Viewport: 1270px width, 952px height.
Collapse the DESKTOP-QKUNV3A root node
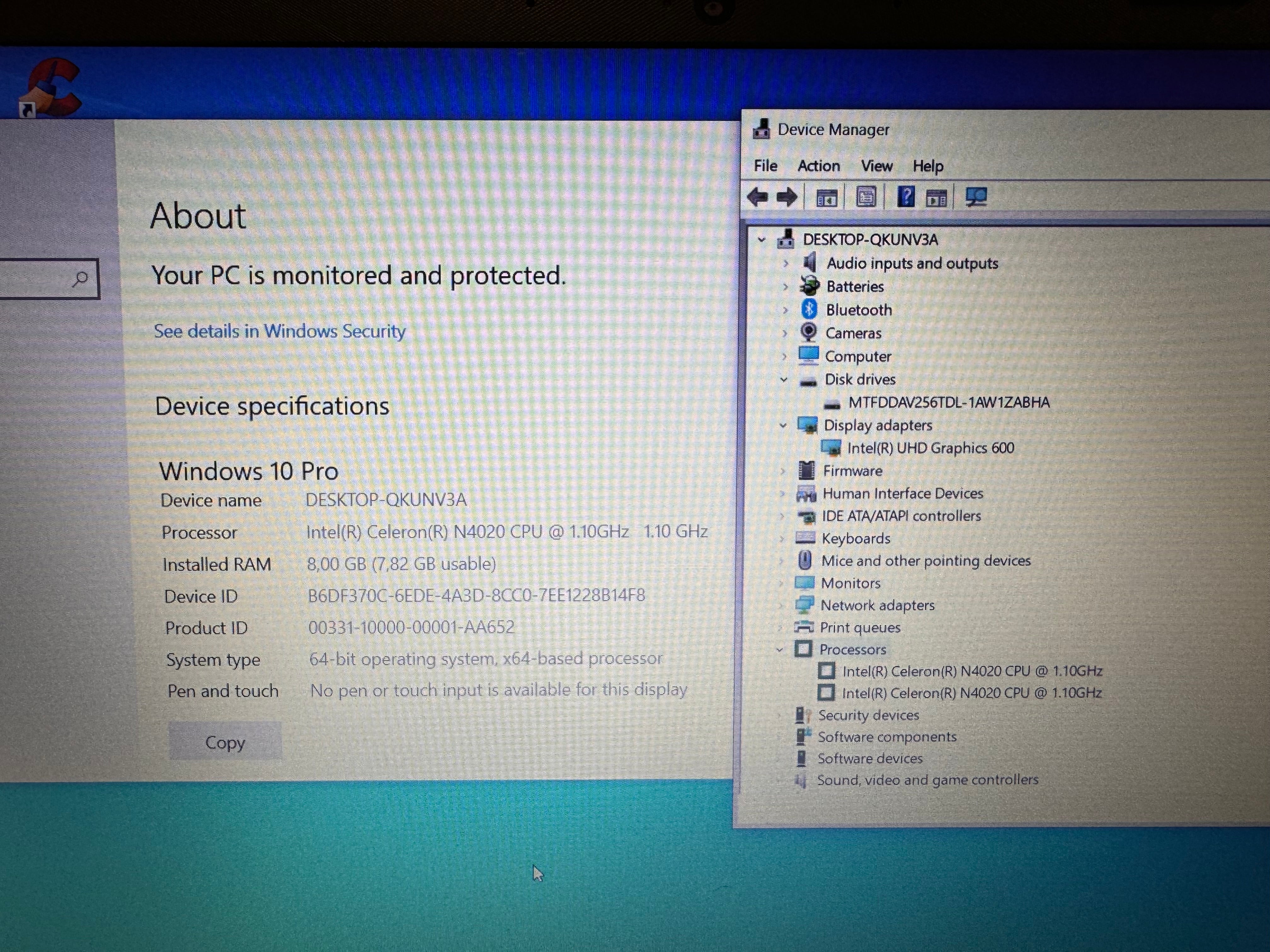tap(761, 239)
